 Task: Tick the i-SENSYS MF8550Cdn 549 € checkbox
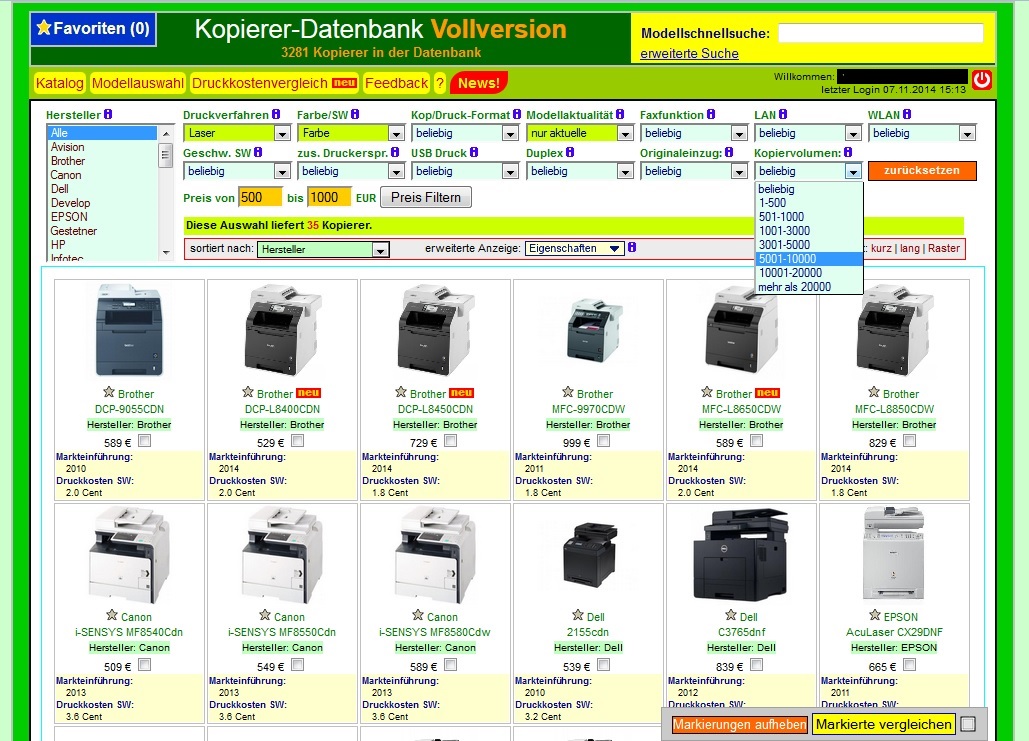click(297, 665)
